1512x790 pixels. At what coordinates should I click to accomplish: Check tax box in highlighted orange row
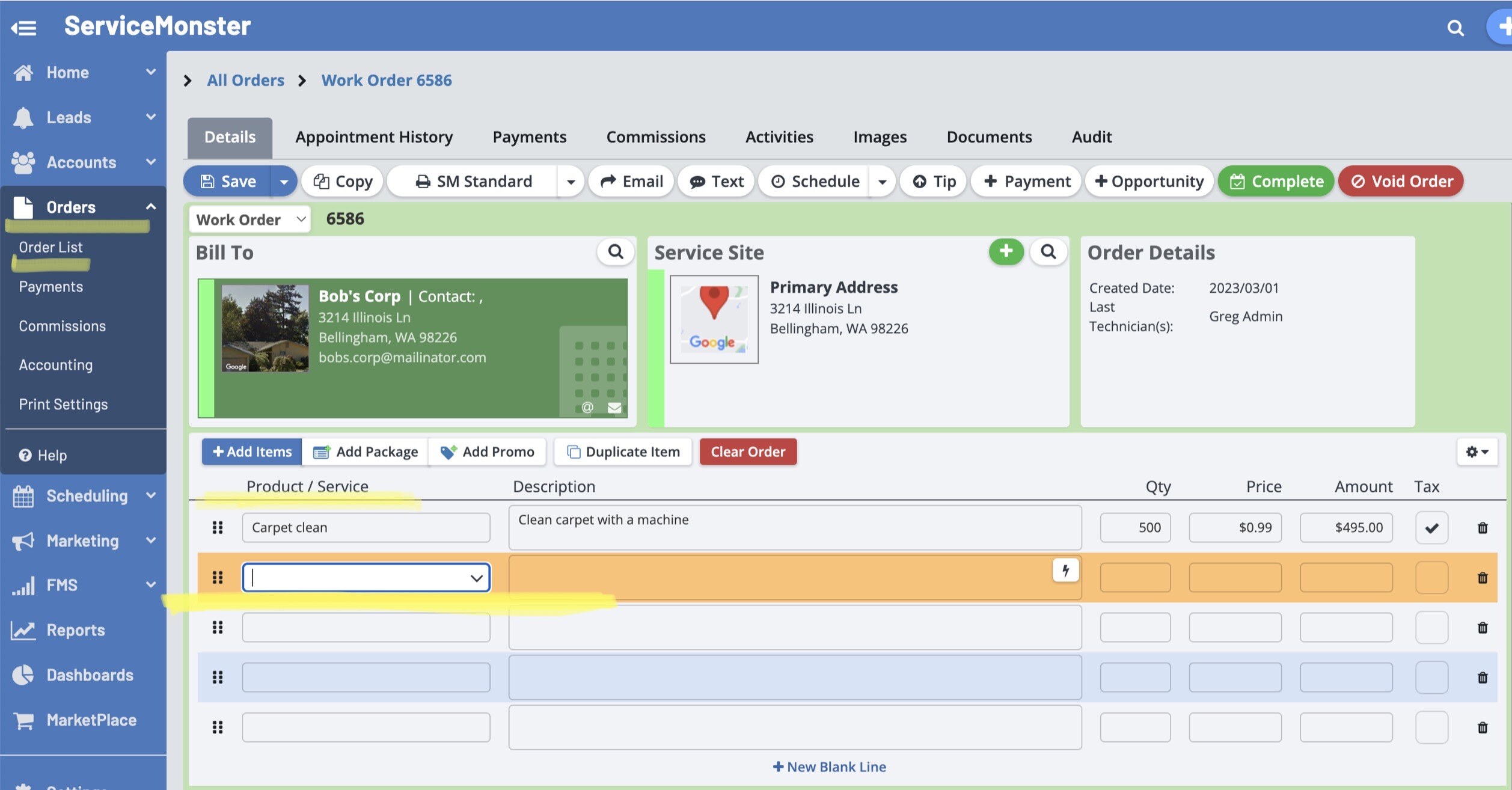tap(1431, 578)
